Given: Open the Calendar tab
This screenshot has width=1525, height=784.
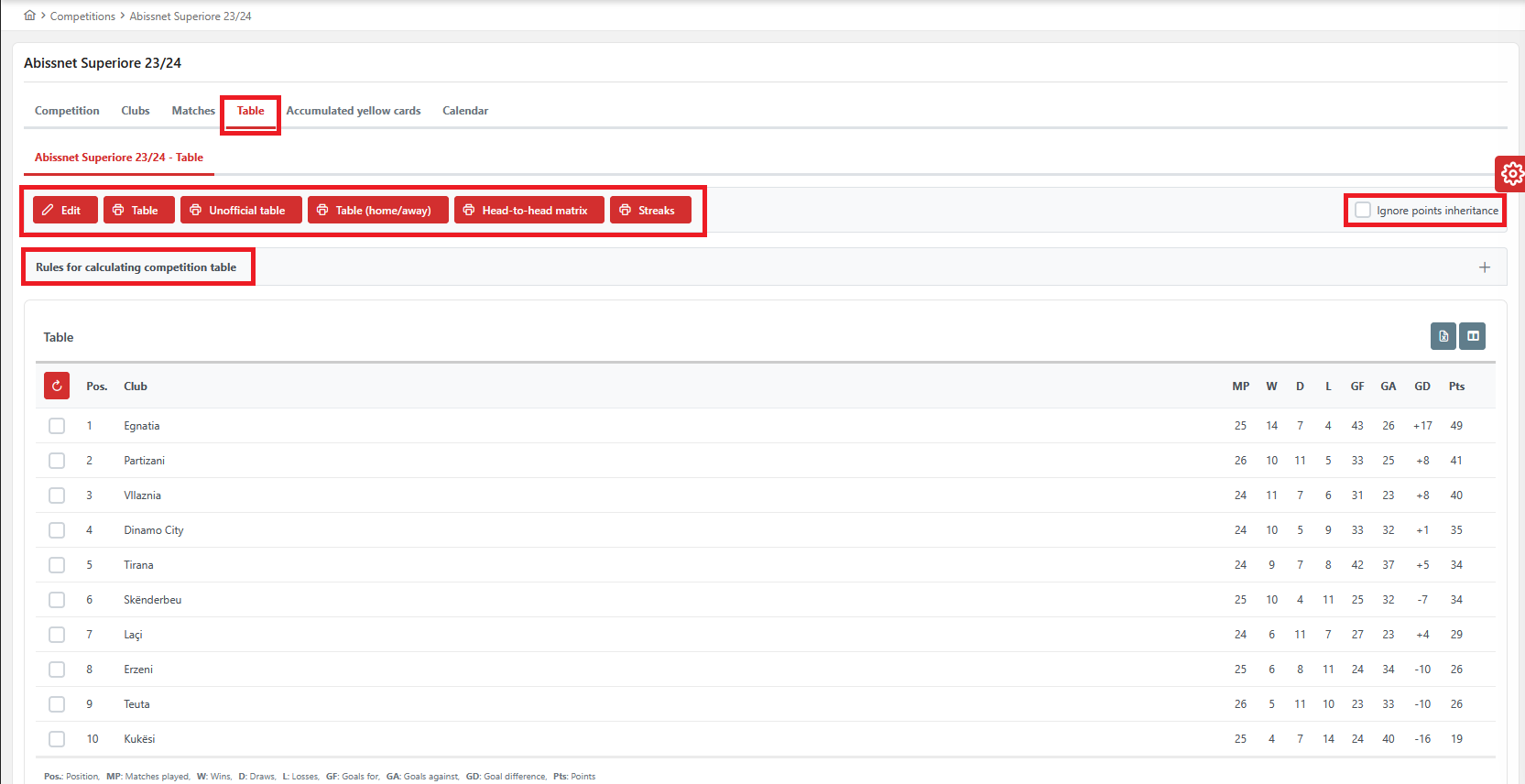Looking at the screenshot, I should coord(465,111).
